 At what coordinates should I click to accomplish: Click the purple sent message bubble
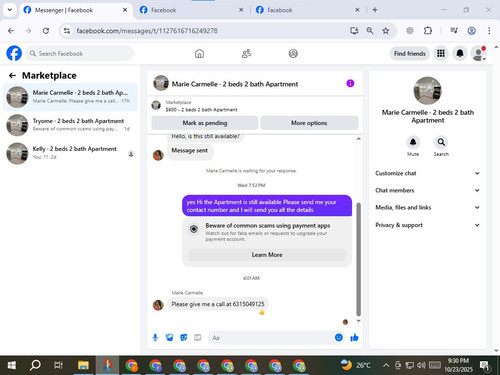pos(267,206)
